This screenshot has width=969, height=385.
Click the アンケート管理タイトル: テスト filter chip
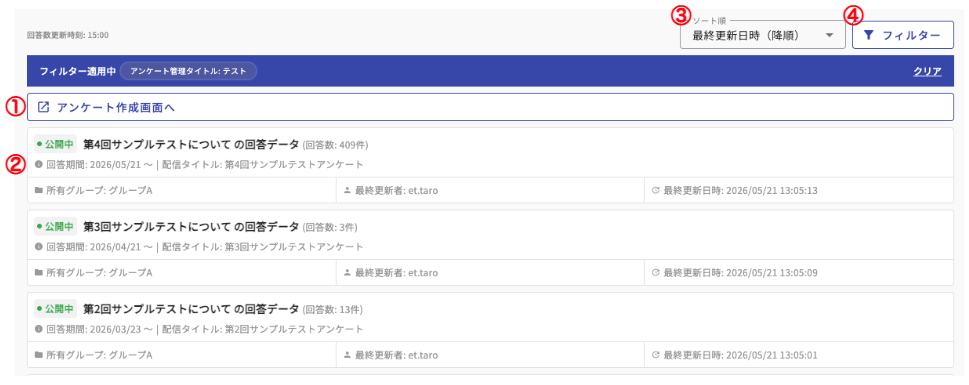[188, 71]
